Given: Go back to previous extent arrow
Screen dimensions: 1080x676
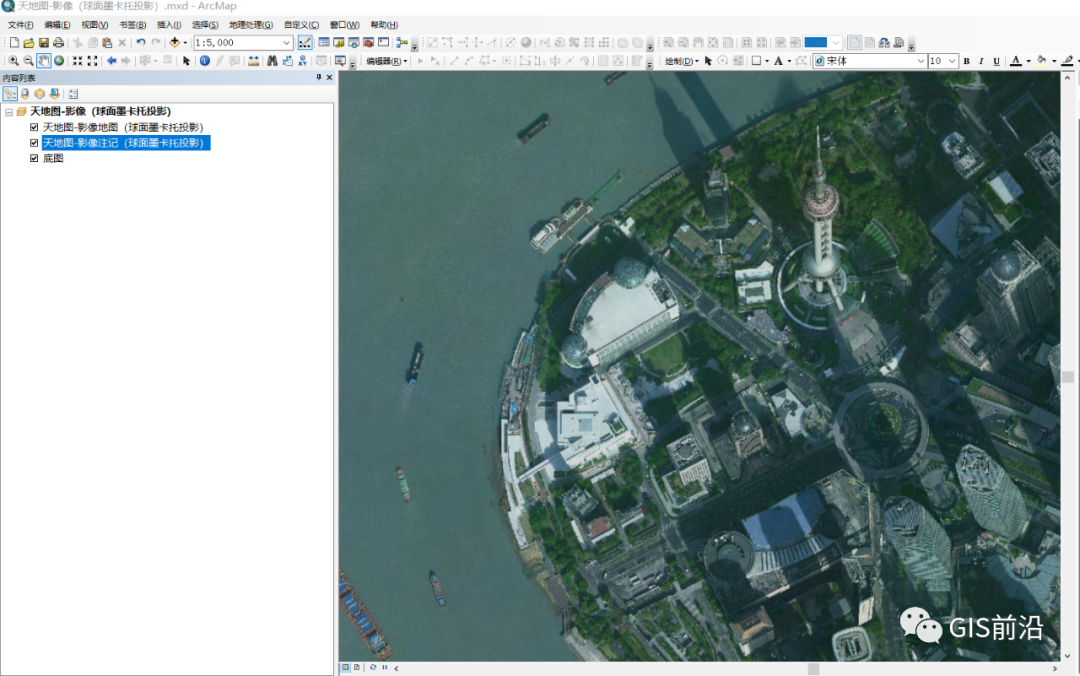Looking at the screenshot, I should (x=111, y=61).
